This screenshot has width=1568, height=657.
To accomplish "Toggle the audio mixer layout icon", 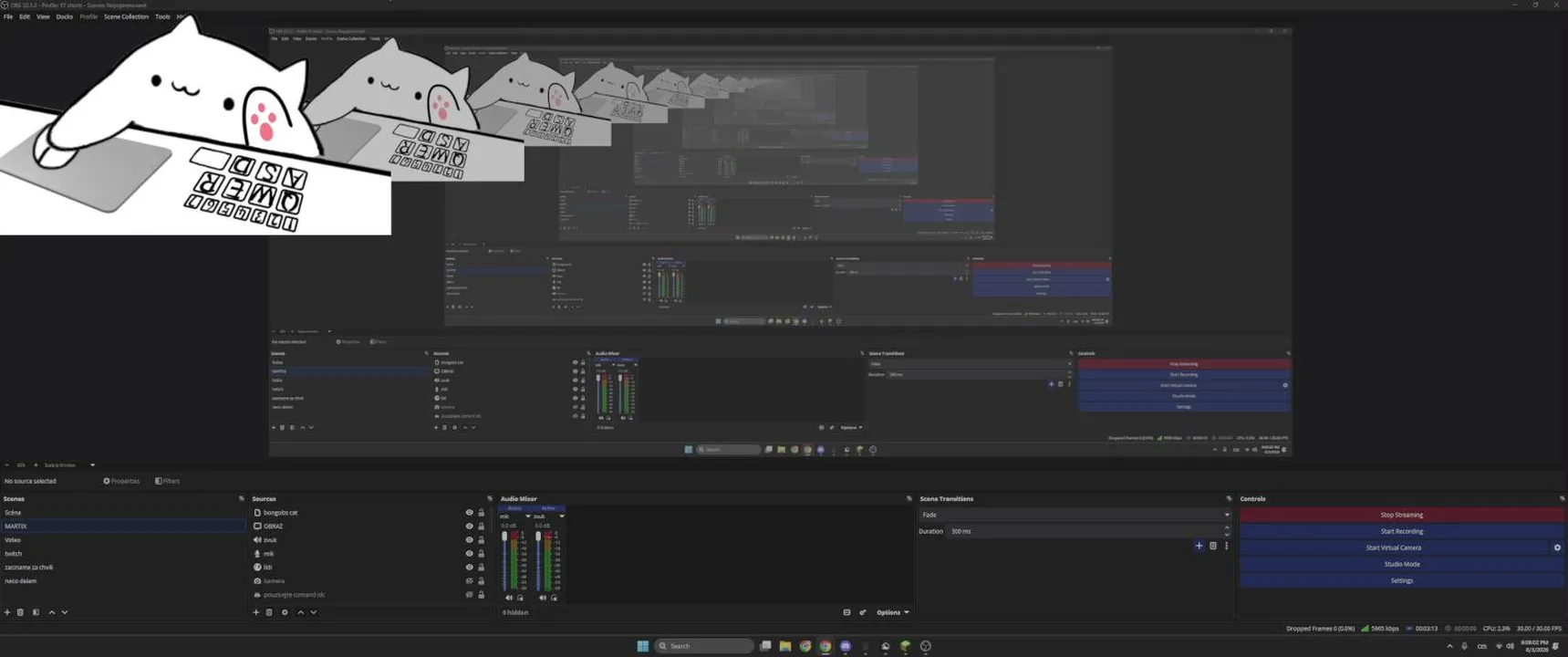I will point(846,612).
